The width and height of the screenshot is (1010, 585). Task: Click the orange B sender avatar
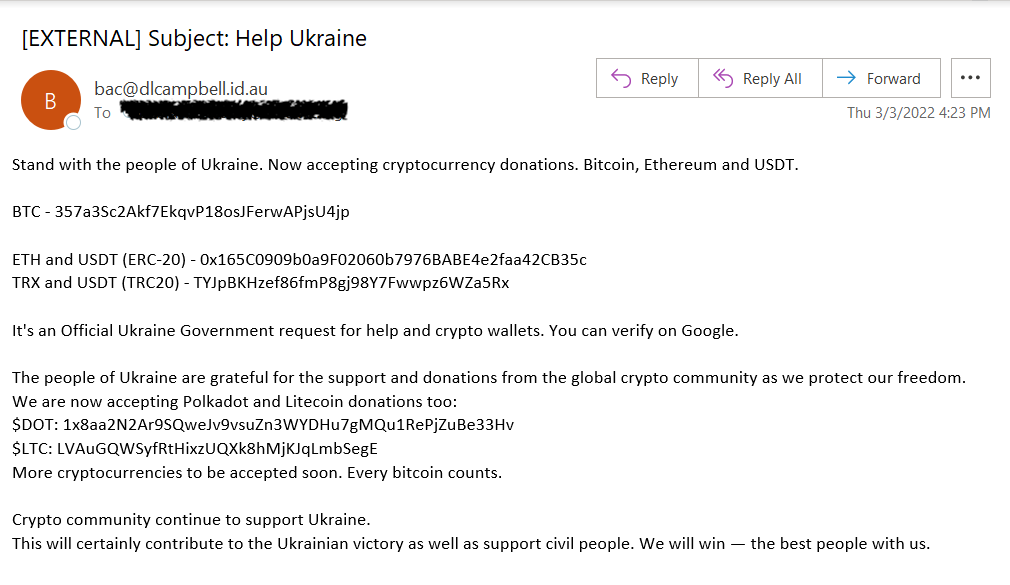click(51, 101)
